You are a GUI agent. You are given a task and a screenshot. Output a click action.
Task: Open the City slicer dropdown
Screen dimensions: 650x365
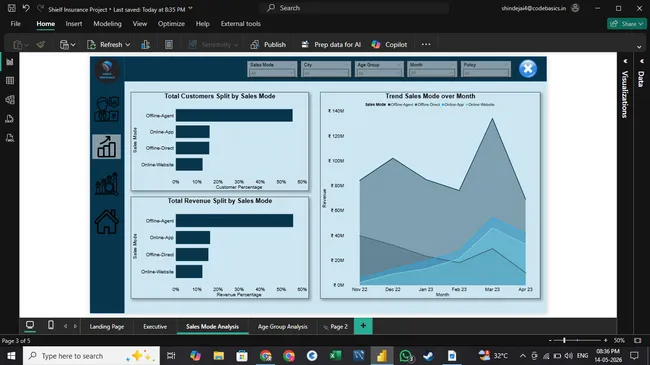tap(325, 73)
